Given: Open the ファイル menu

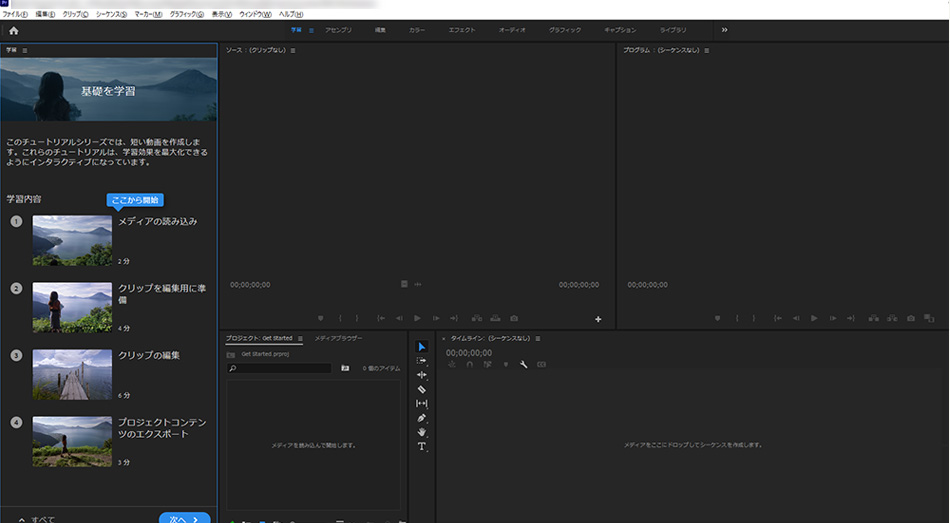Looking at the screenshot, I should [x=15, y=15].
